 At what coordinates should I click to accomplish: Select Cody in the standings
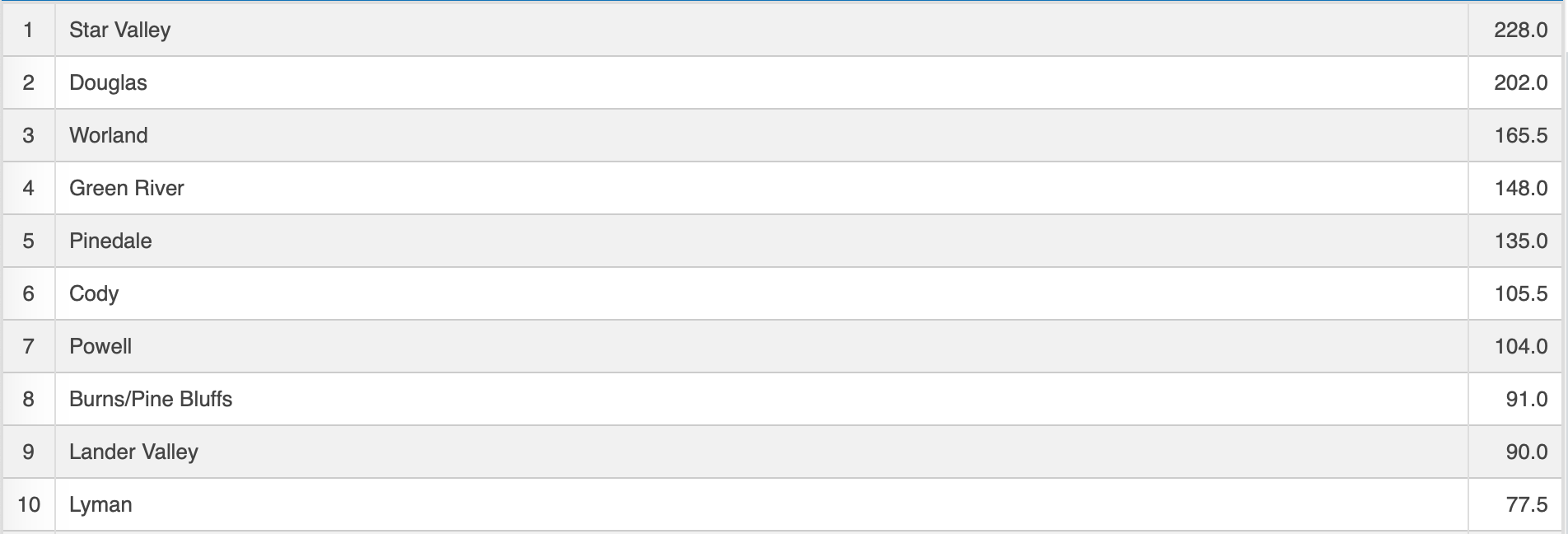coord(94,293)
